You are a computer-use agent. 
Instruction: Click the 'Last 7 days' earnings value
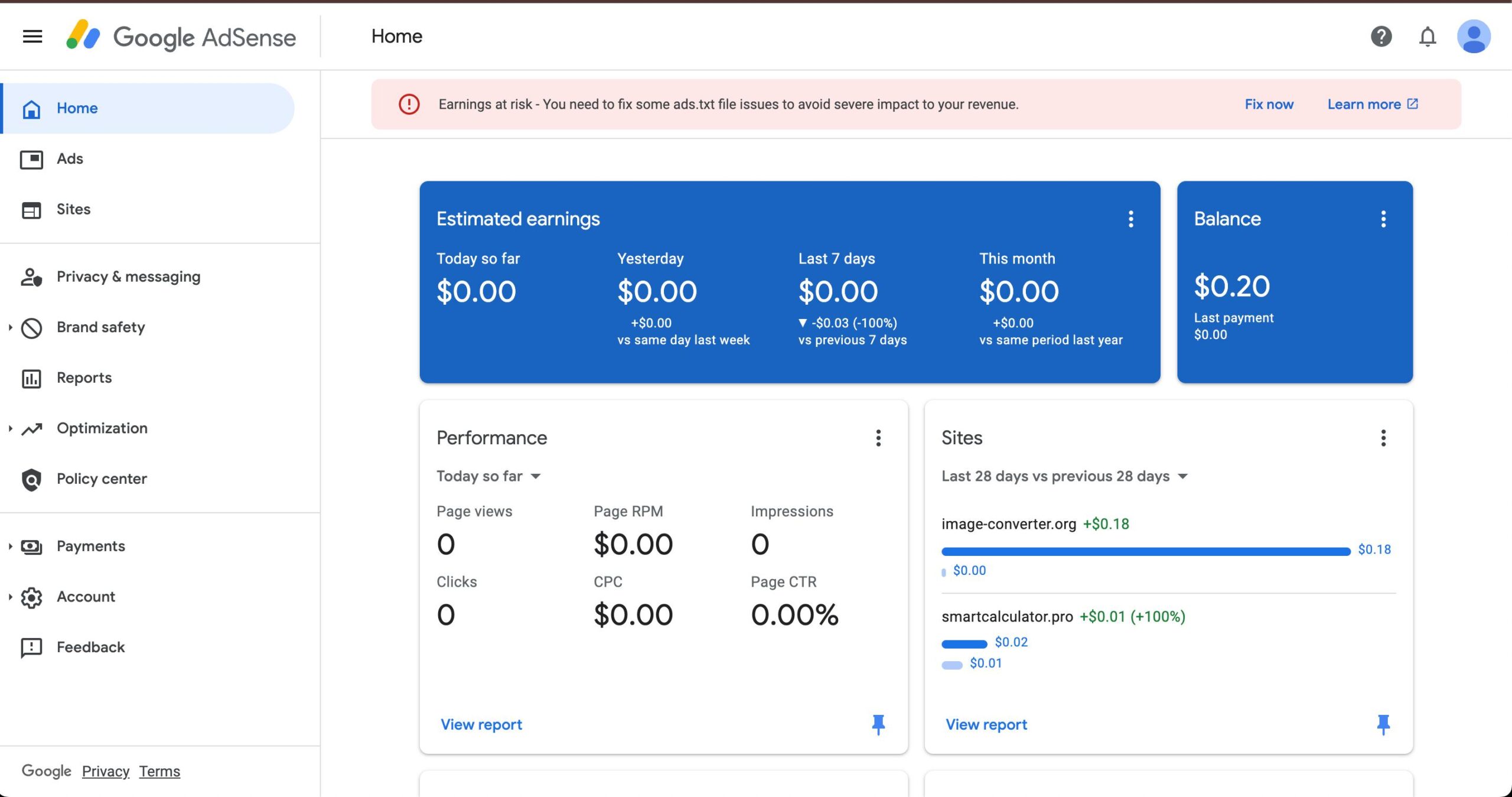coord(838,292)
